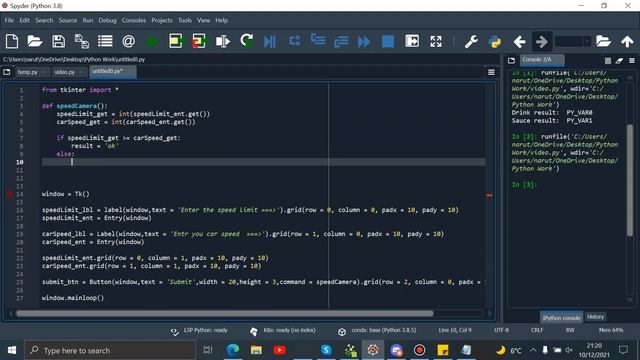Open Microsoft Edge from taskbar
The image size is (640, 360).
[233, 350]
